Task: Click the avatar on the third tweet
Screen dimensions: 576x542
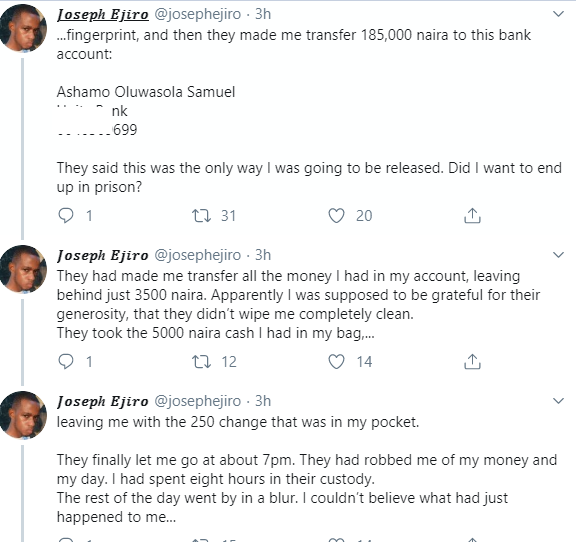Action: point(23,415)
